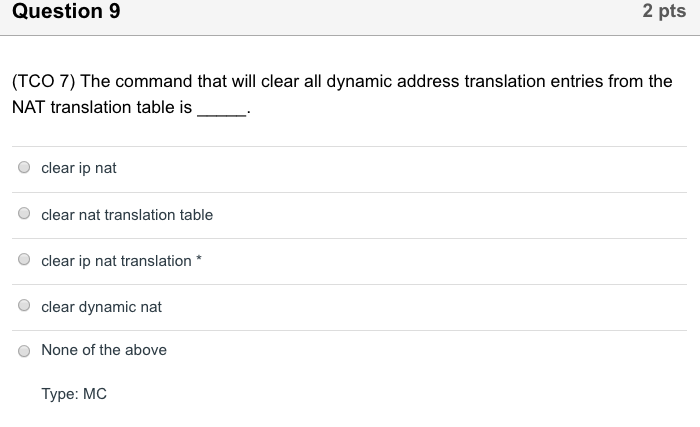
Task: Click the 'clear ip nat translation *' label text
Action: coord(116,261)
